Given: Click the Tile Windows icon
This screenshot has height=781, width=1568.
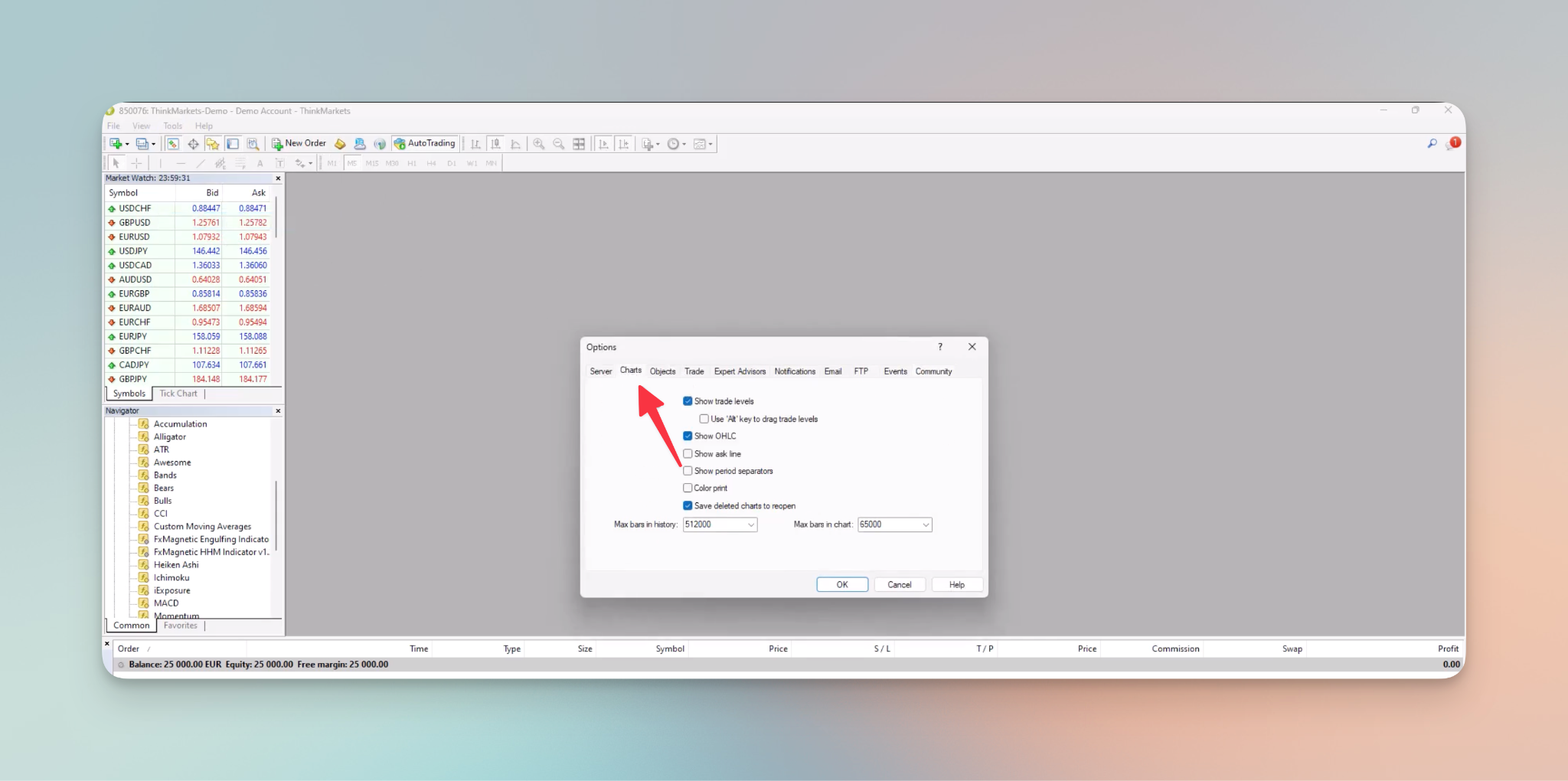Looking at the screenshot, I should 579,143.
